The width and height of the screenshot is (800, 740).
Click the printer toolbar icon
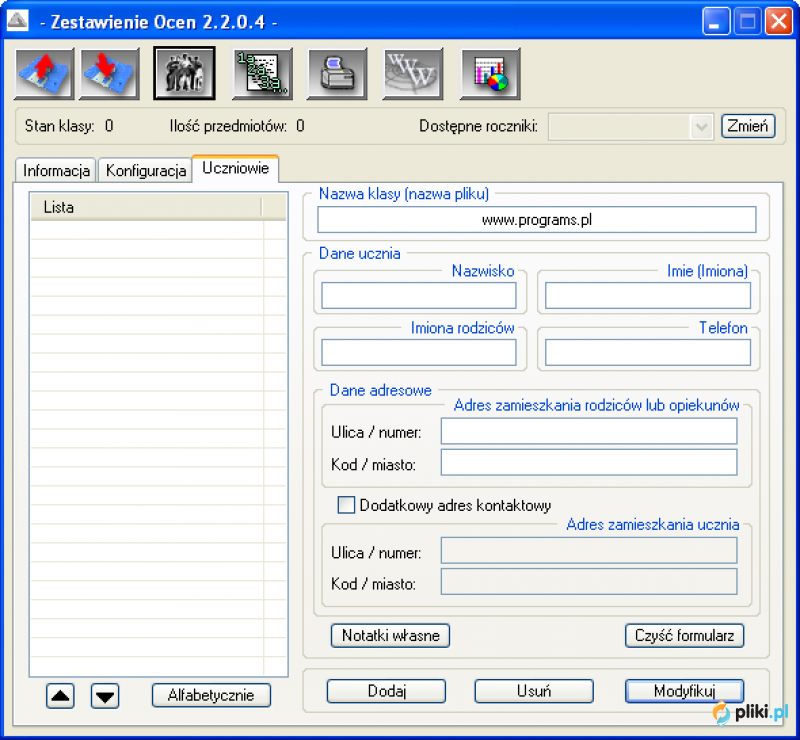tap(337, 73)
